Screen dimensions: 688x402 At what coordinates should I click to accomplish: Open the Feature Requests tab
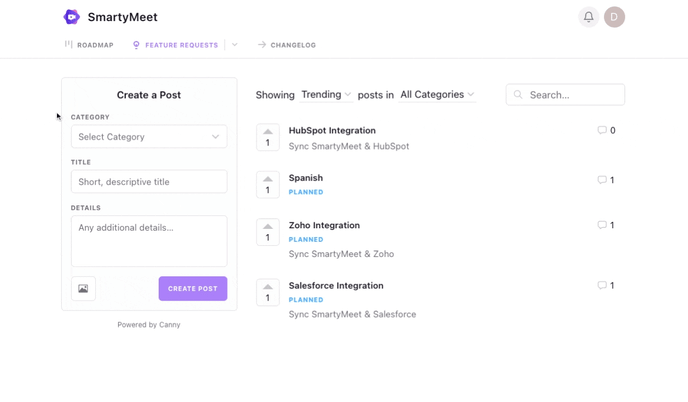click(x=176, y=45)
